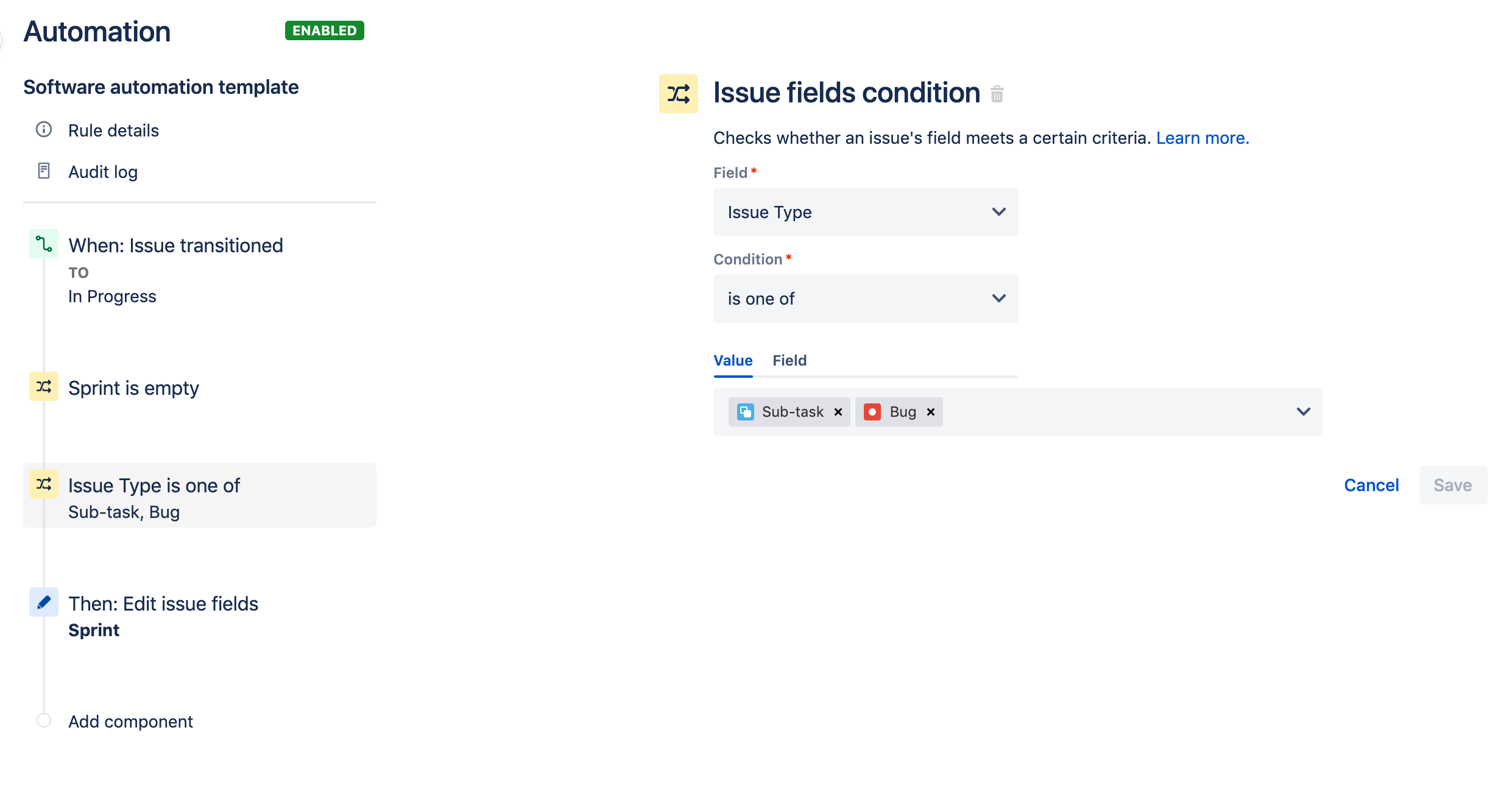Click the Save button to apply condition

click(1453, 485)
